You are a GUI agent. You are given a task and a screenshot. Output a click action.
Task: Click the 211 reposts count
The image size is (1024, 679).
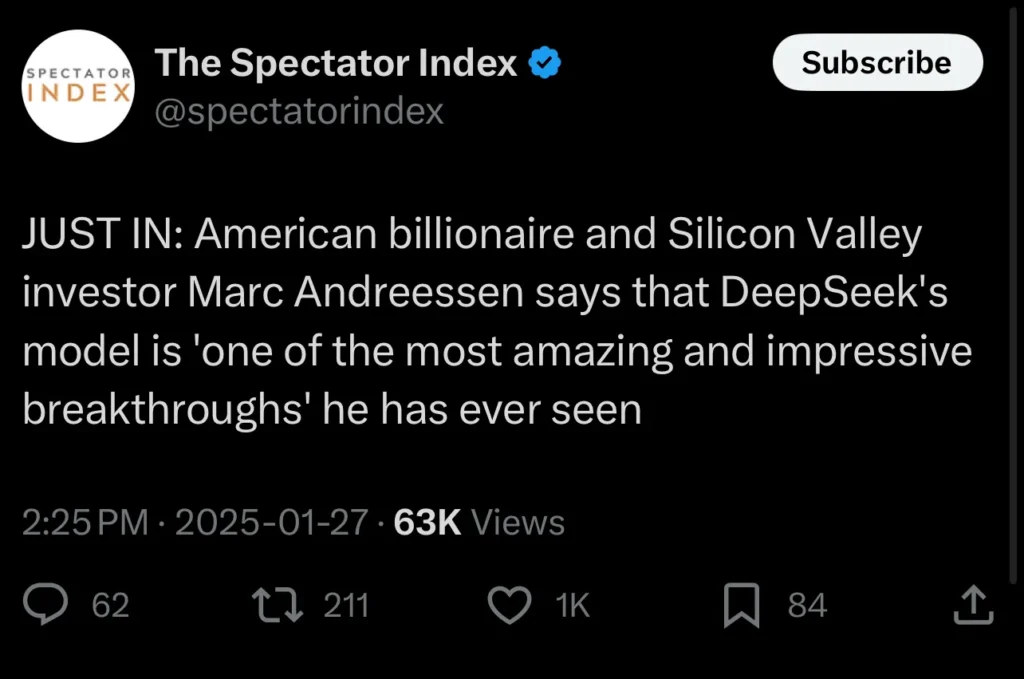[x=347, y=605]
